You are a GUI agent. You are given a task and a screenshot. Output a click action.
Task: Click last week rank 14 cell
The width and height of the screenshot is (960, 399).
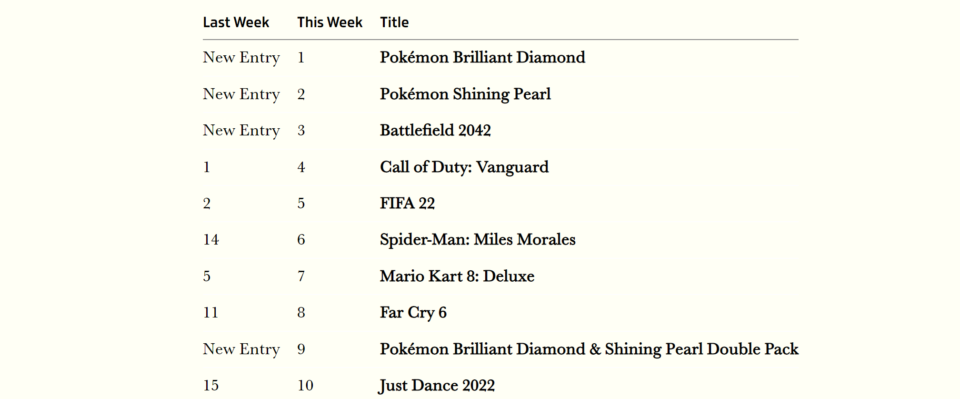pyautogui.click(x=211, y=240)
